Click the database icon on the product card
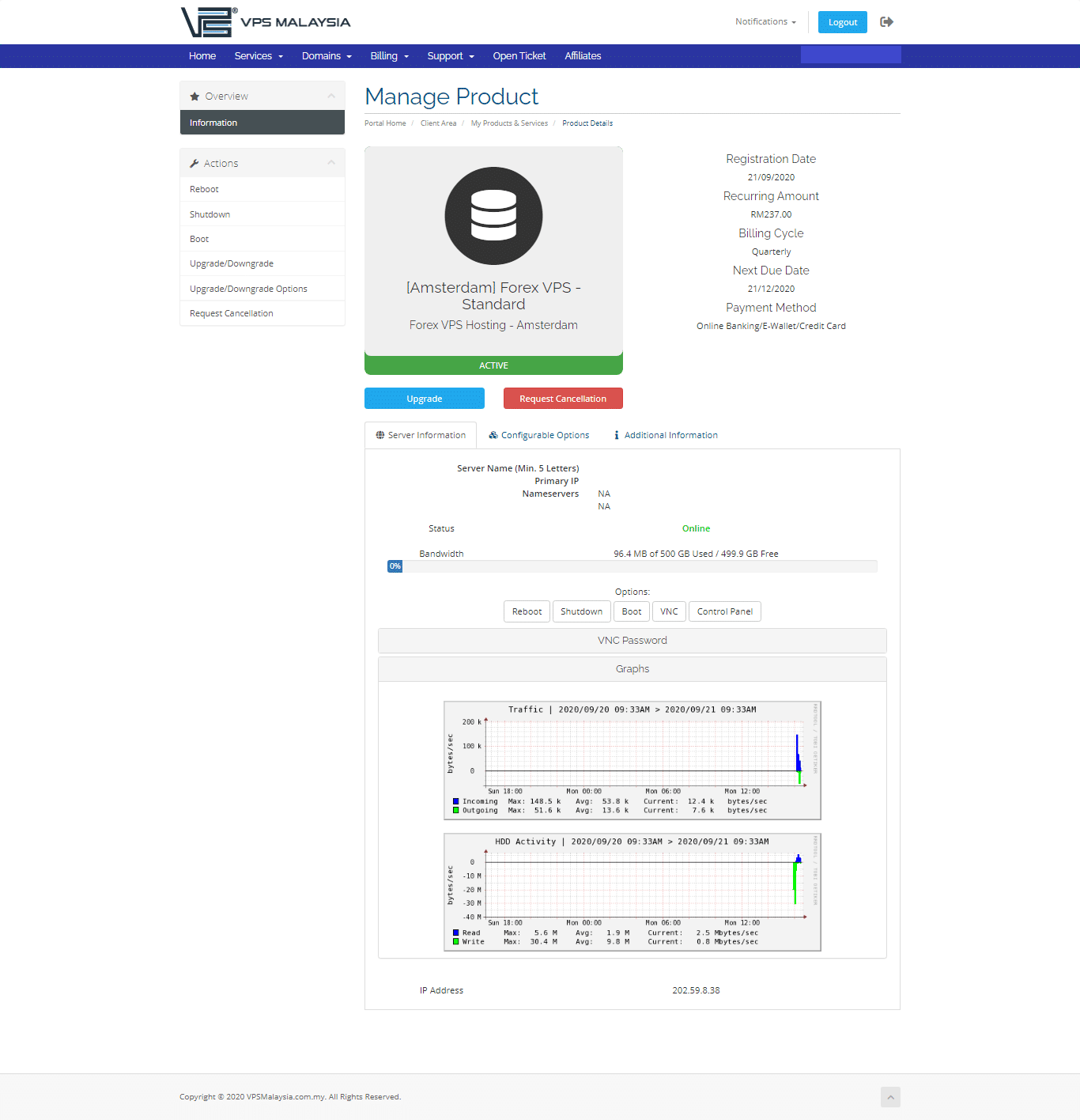Image resolution: width=1080 pixels, height=1120 pixels. pyautogui.click(x=493, y=216)
